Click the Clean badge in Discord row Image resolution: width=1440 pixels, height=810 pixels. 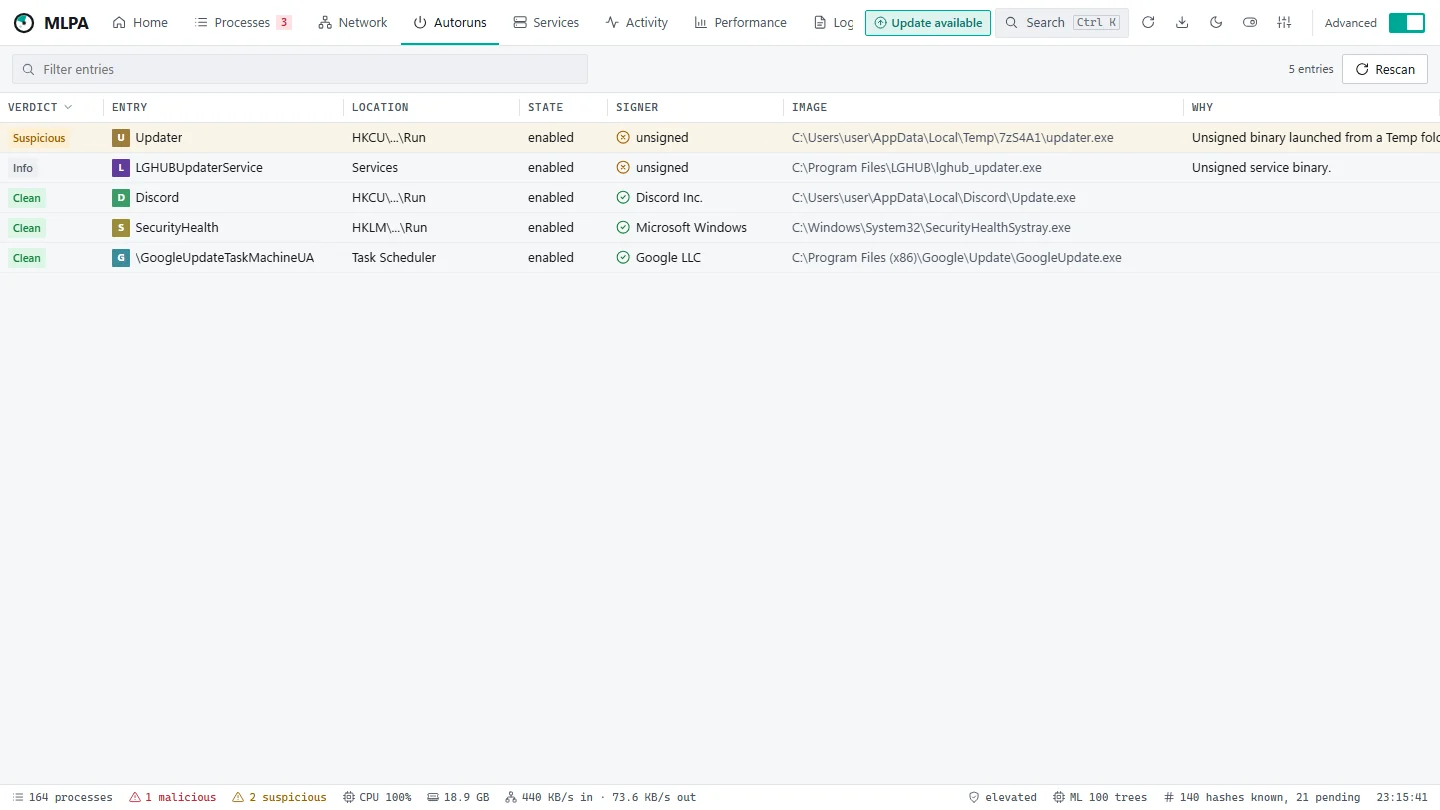(27, 198)
